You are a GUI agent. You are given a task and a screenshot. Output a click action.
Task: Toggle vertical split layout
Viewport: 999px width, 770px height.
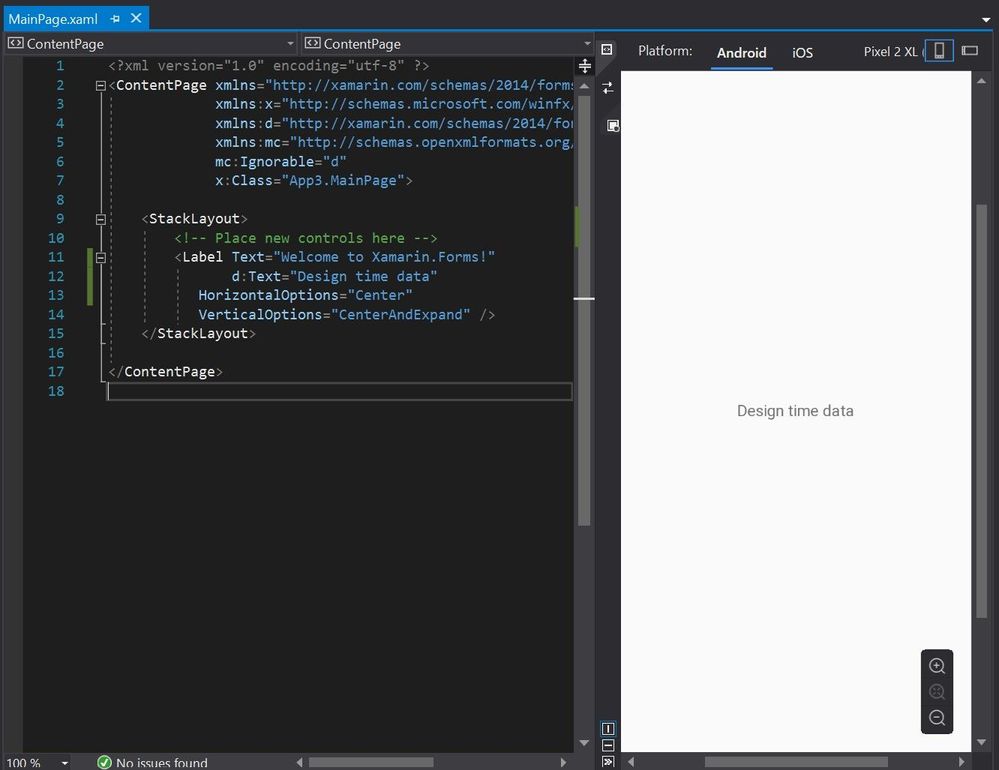coord(608,728)
